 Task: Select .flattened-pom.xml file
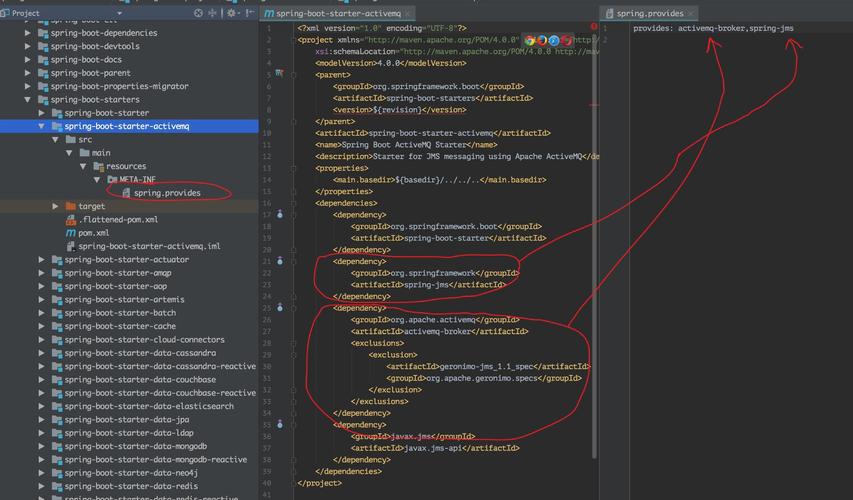point(118,220)
